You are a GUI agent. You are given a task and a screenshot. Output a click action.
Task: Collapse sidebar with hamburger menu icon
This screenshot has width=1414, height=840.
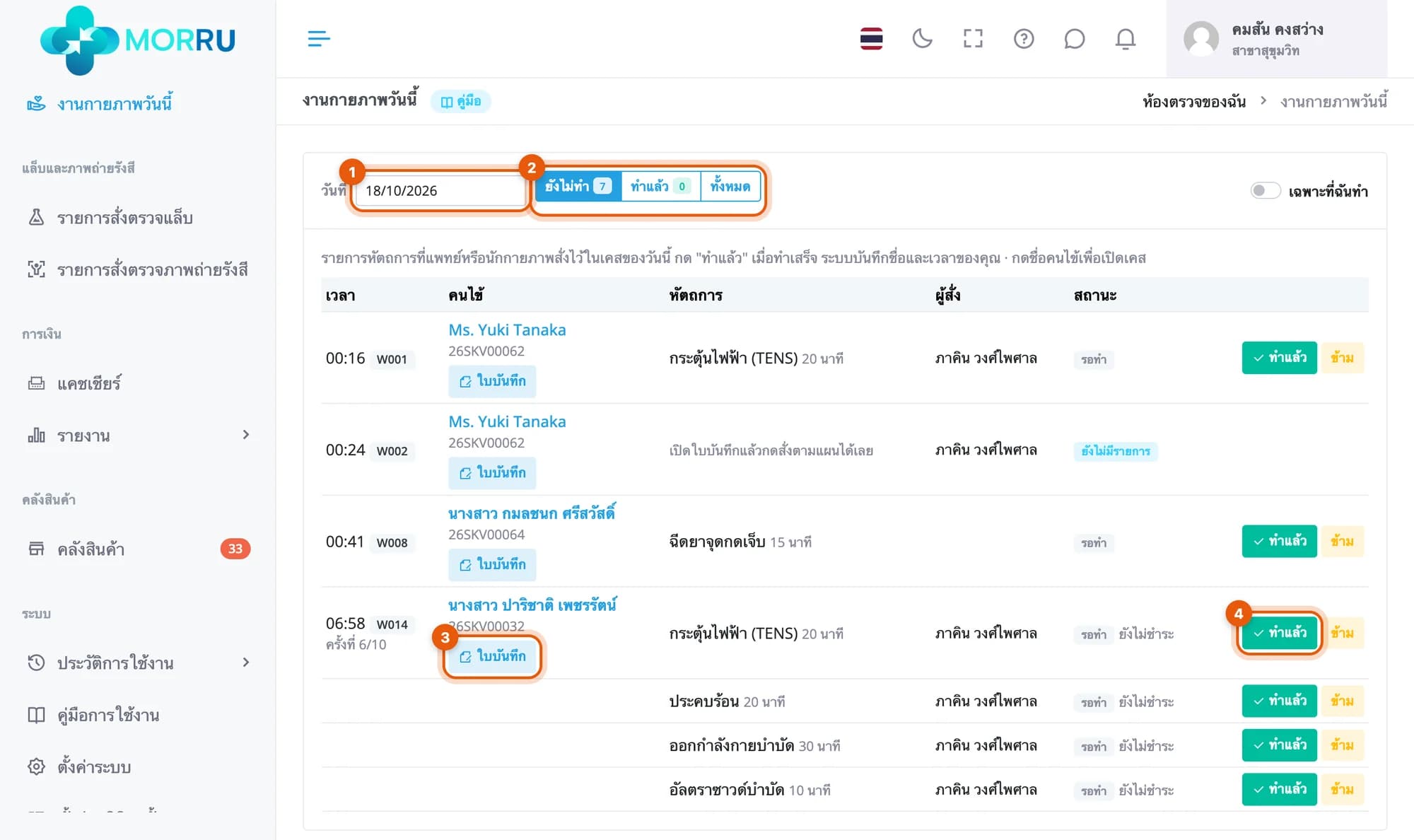[x=319, y=38]
